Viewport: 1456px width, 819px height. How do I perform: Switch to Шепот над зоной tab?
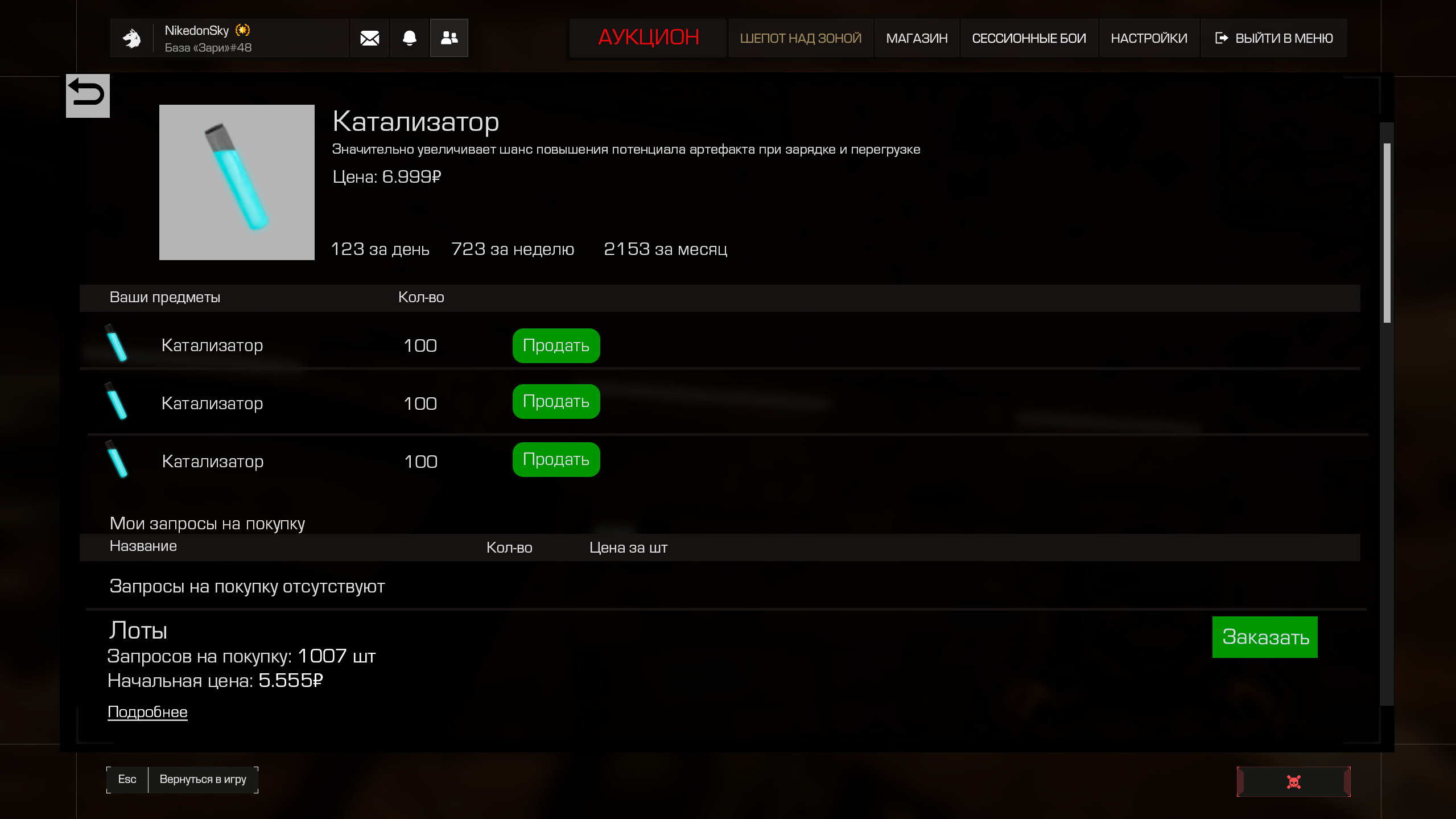(x=801, y=38)
